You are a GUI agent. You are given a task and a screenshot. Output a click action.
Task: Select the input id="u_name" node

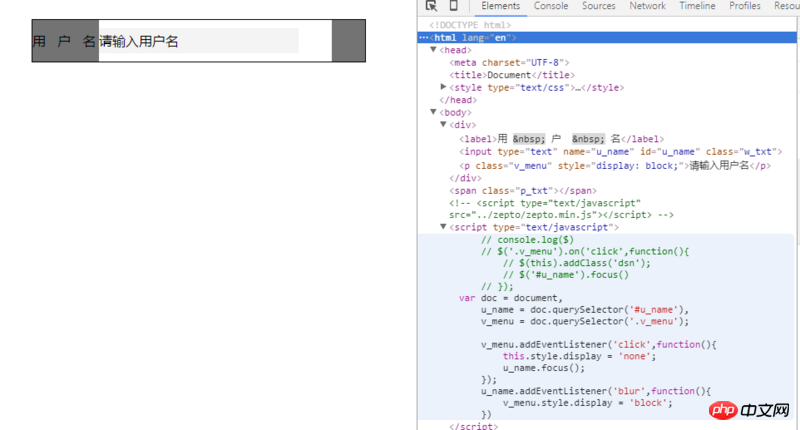click(620, 151)
